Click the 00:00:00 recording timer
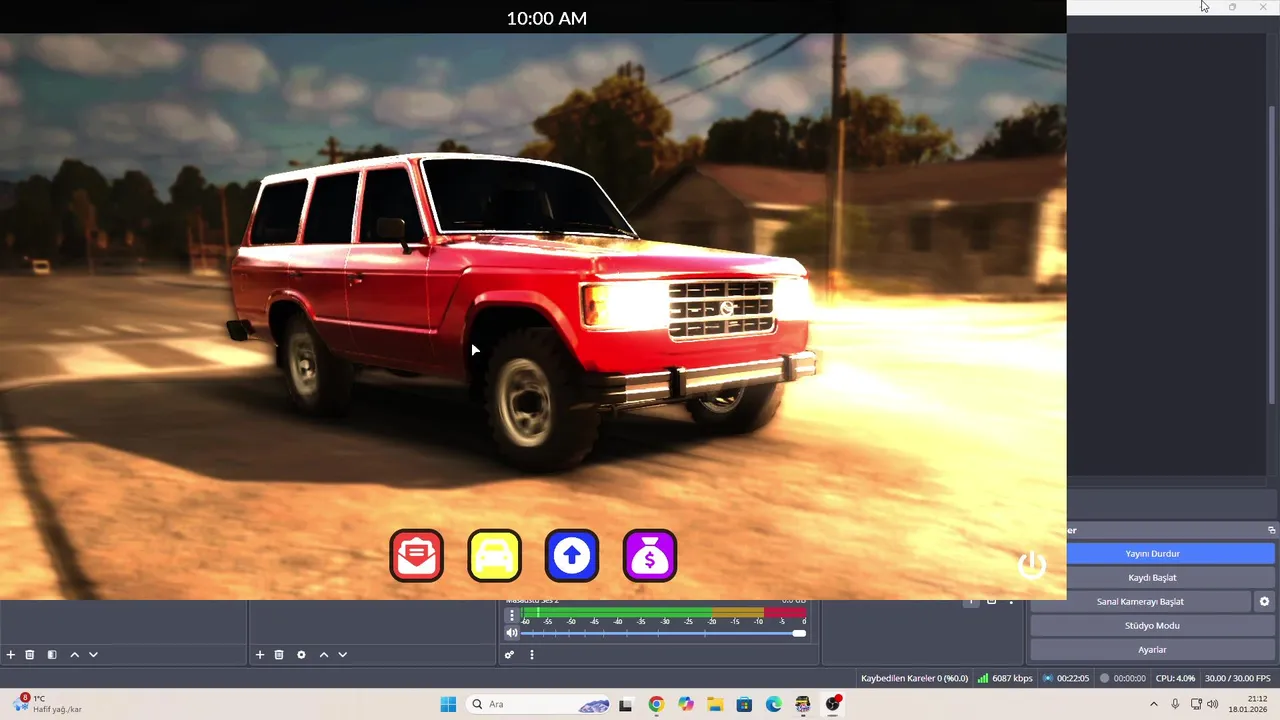The height and width of the screenshot is (720, 1280). coord(1122,678)
